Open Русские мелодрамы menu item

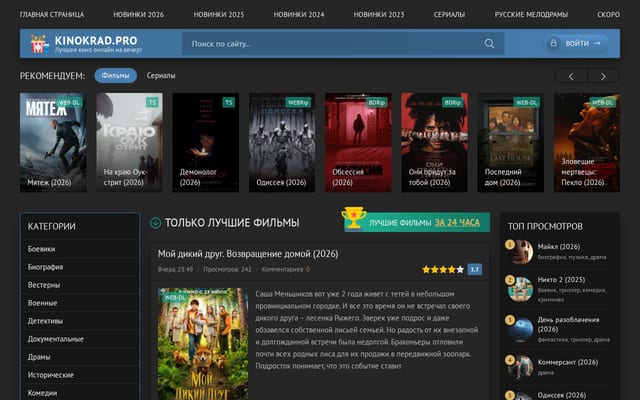click(x=531, y=15)
